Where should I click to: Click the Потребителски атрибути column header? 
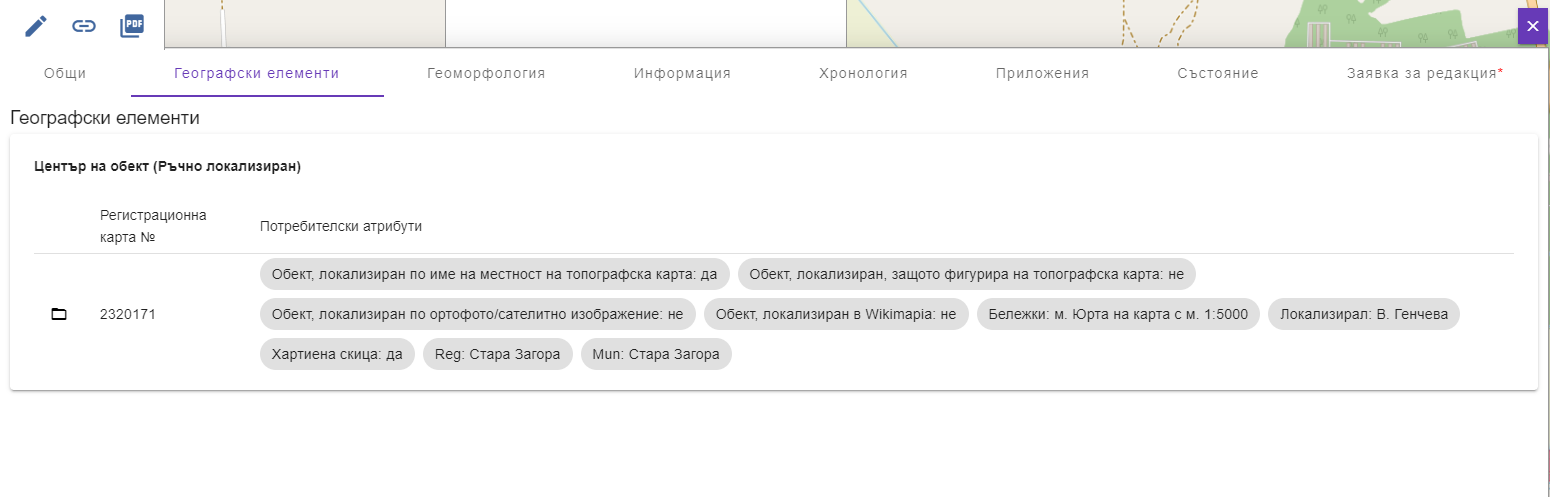coord(341,226)
